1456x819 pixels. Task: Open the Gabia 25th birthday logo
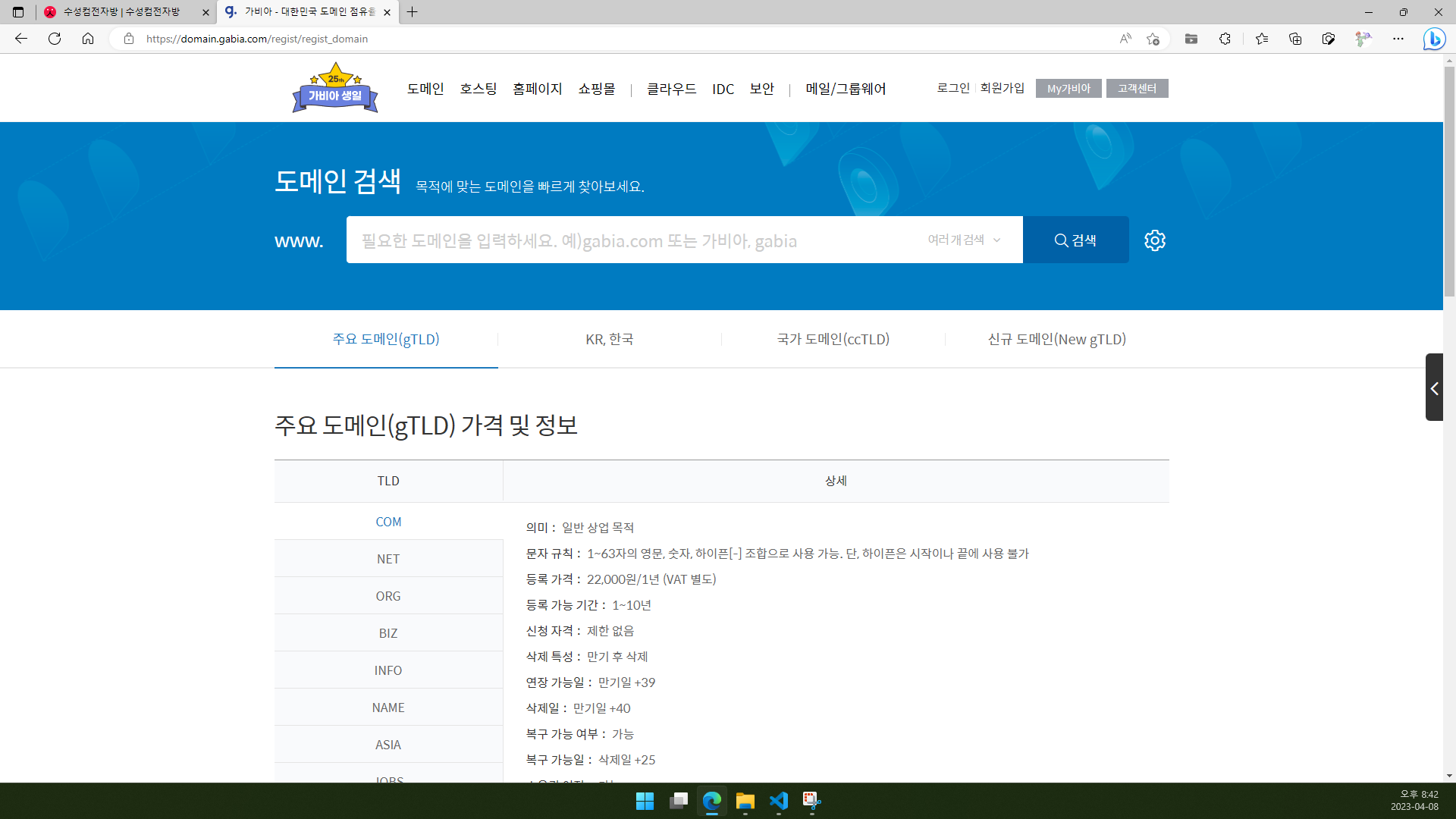(x=335, y=88)
